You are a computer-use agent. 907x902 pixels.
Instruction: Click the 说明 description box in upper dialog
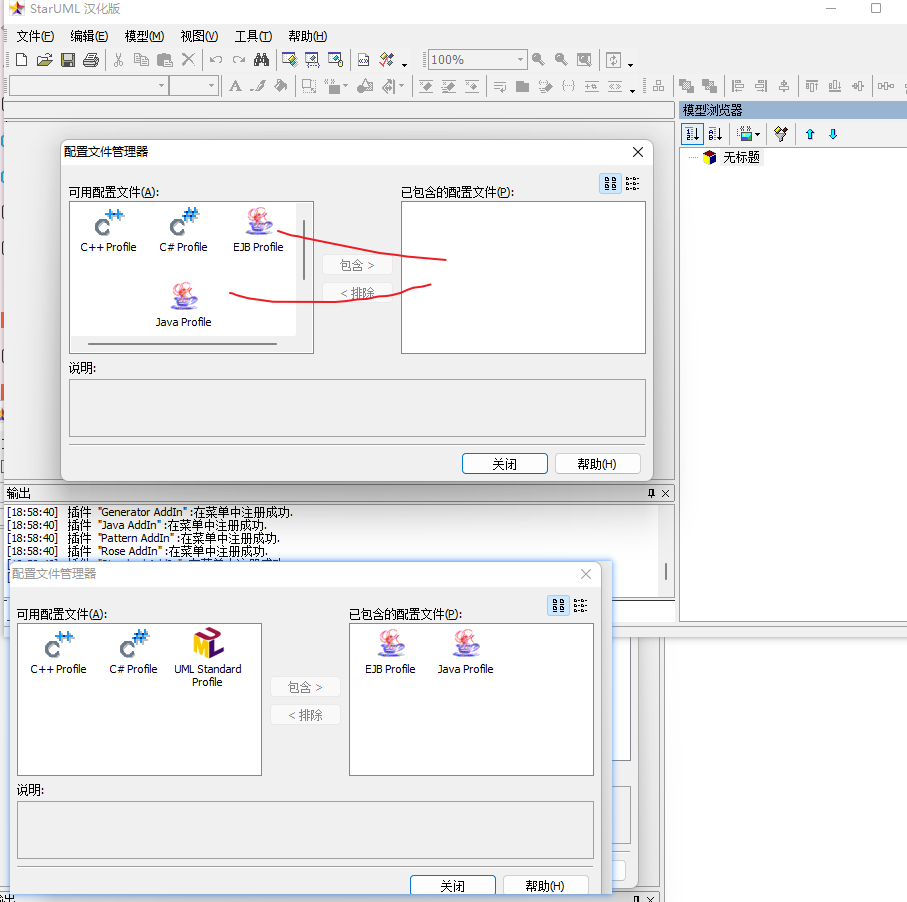(x=357, y=408)
